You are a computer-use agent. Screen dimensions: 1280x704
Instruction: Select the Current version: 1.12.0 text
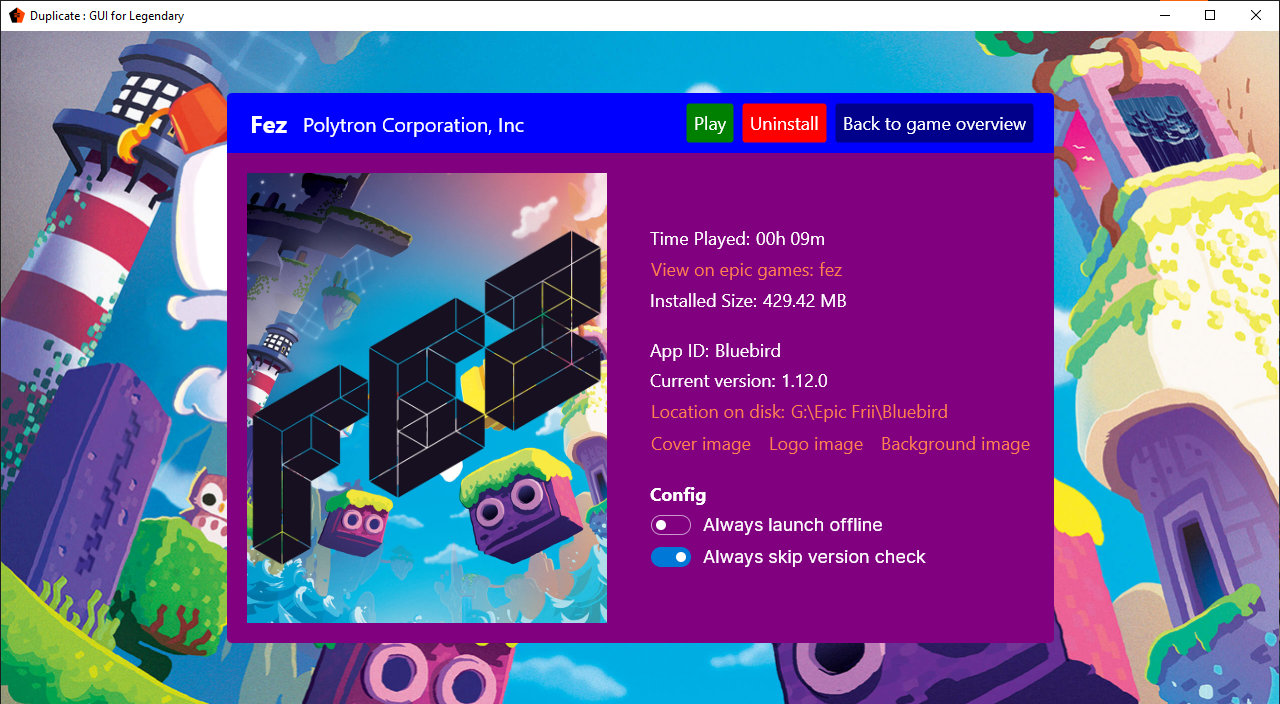tap(739, 381)
